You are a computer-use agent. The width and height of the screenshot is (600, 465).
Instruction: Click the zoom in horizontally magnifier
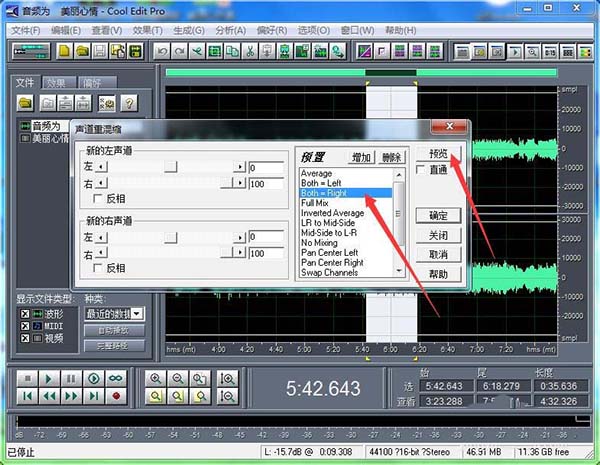(x=155, y=378)
